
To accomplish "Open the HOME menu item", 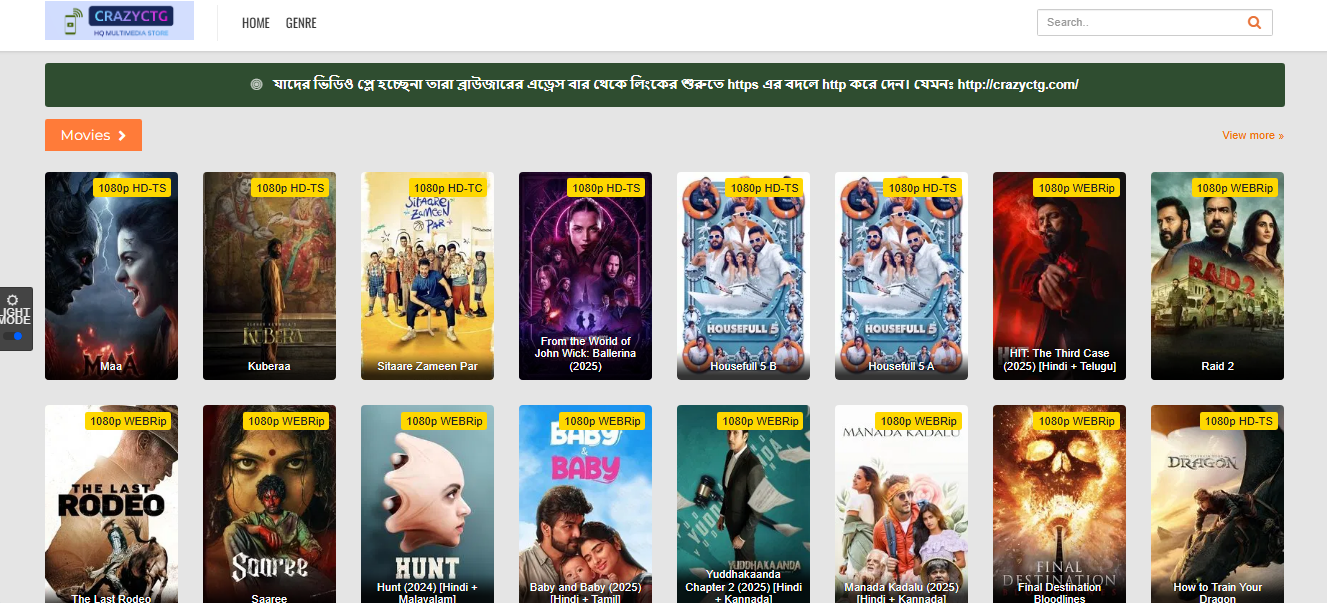I will [x=256, y=23].
